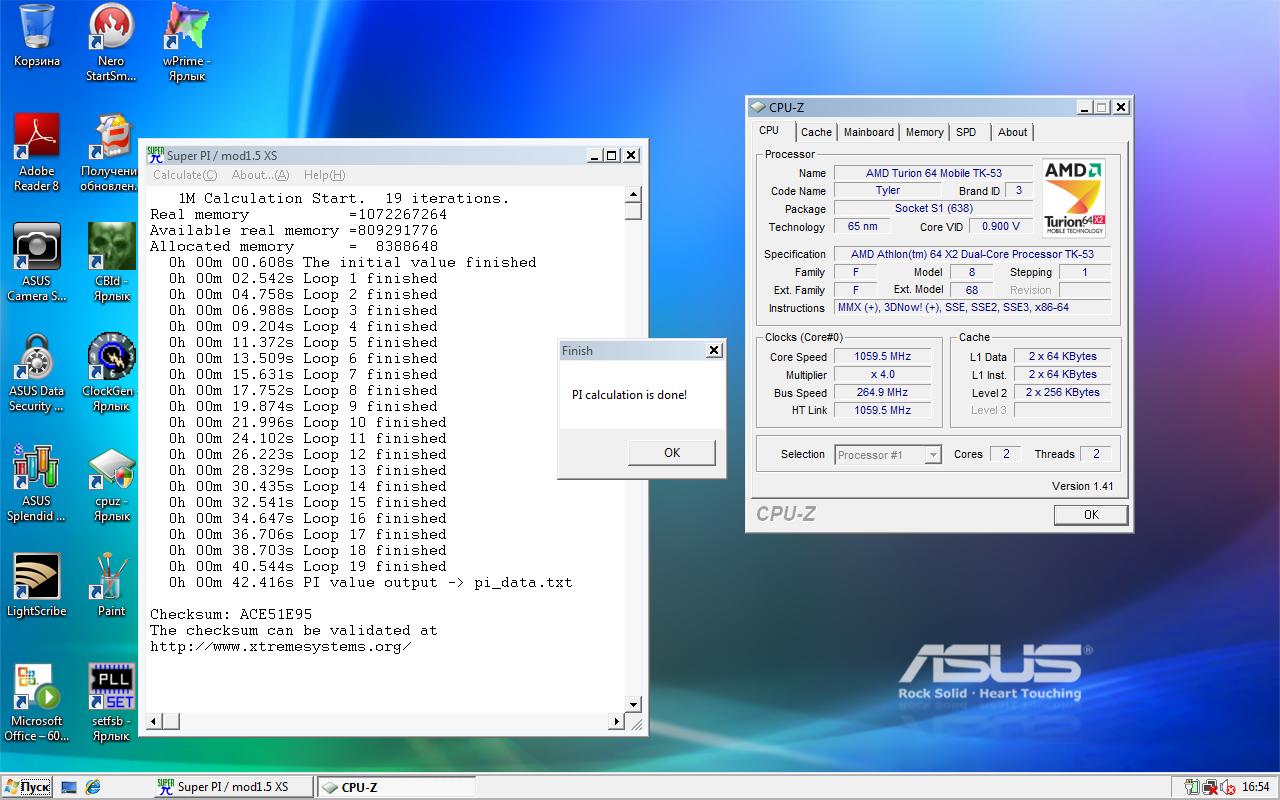
Task: Click Super PI horizontal scrollbar right arrow
Action: tap(617, 721)
